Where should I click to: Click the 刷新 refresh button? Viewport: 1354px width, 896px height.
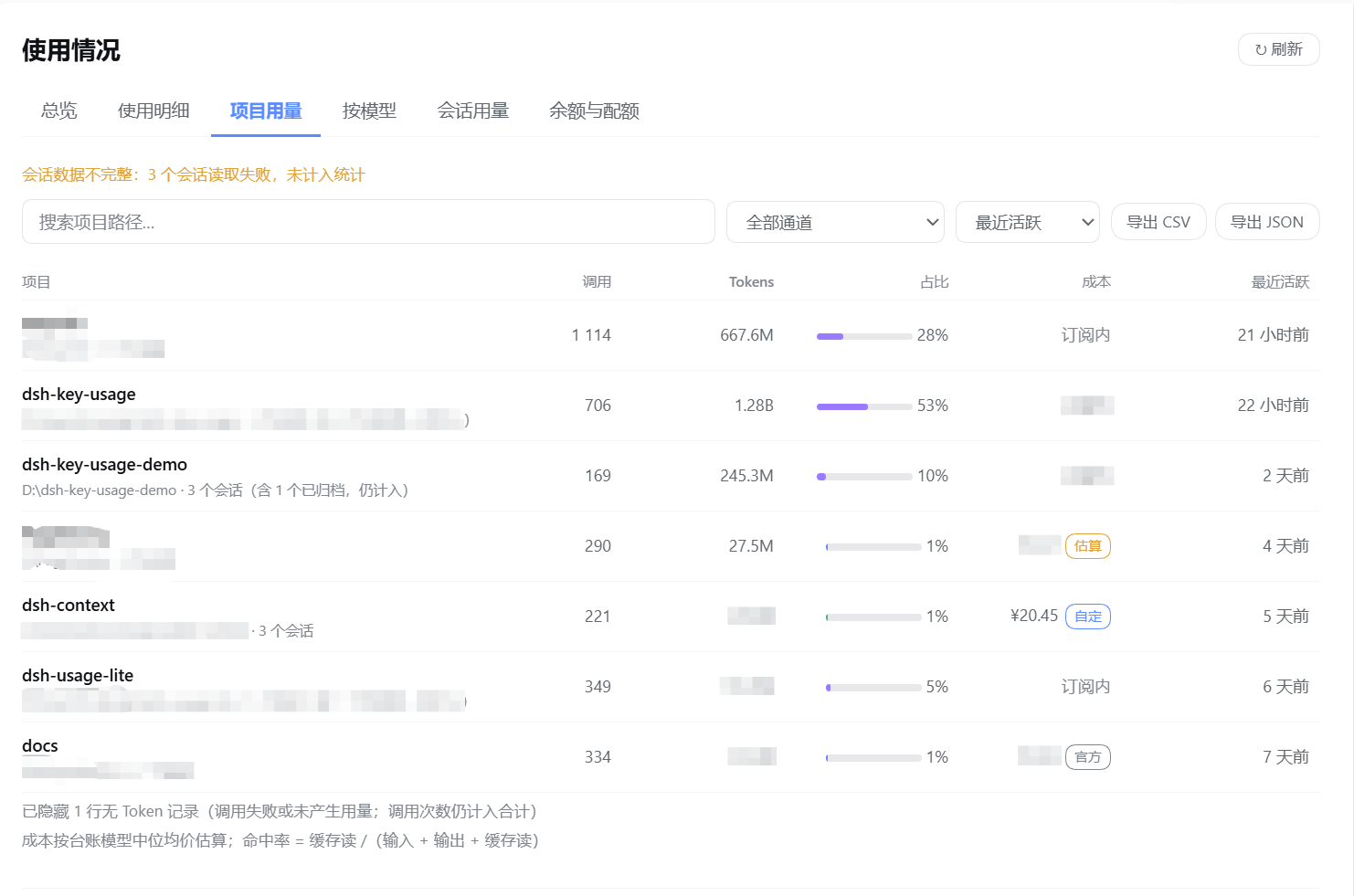click(x=1278, y=49)
